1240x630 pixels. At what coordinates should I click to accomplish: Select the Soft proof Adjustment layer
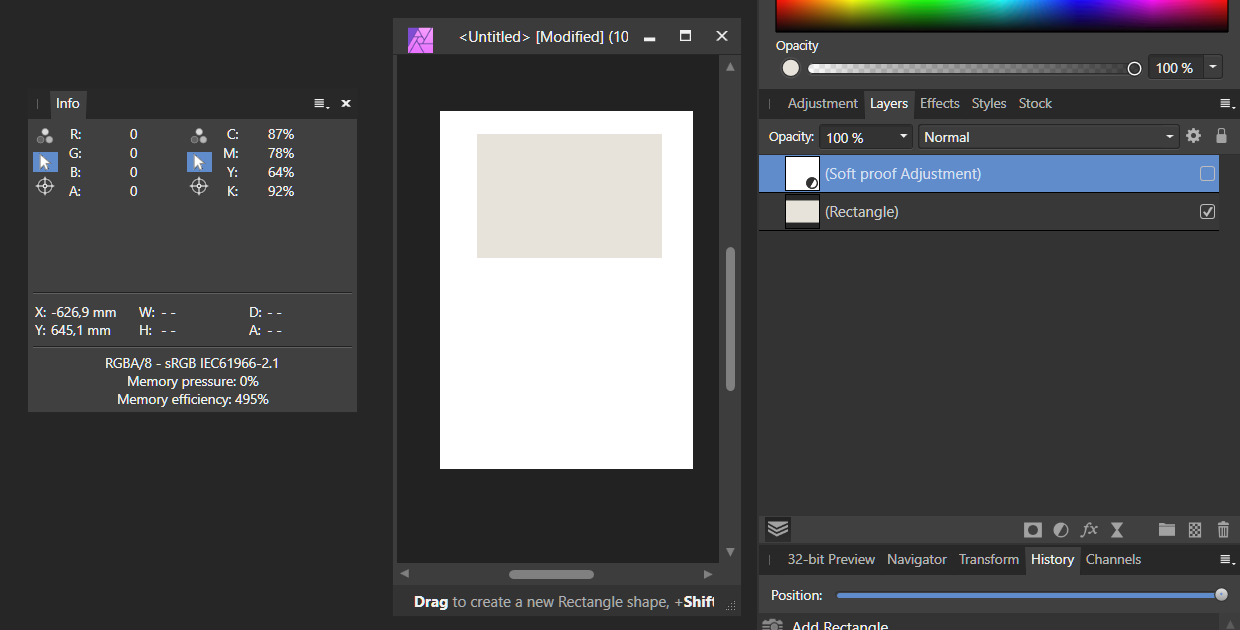click(x=930, y=173)
